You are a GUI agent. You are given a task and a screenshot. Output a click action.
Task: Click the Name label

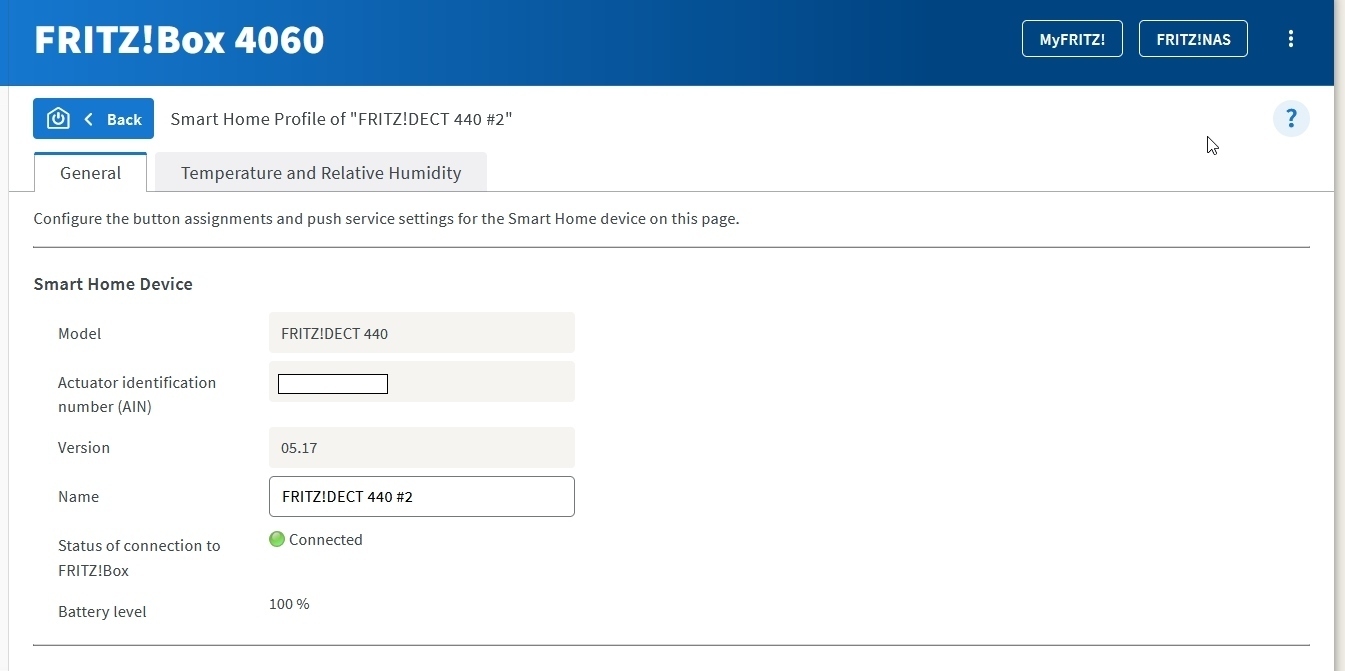pyautogui.click(x=78, y=496)
